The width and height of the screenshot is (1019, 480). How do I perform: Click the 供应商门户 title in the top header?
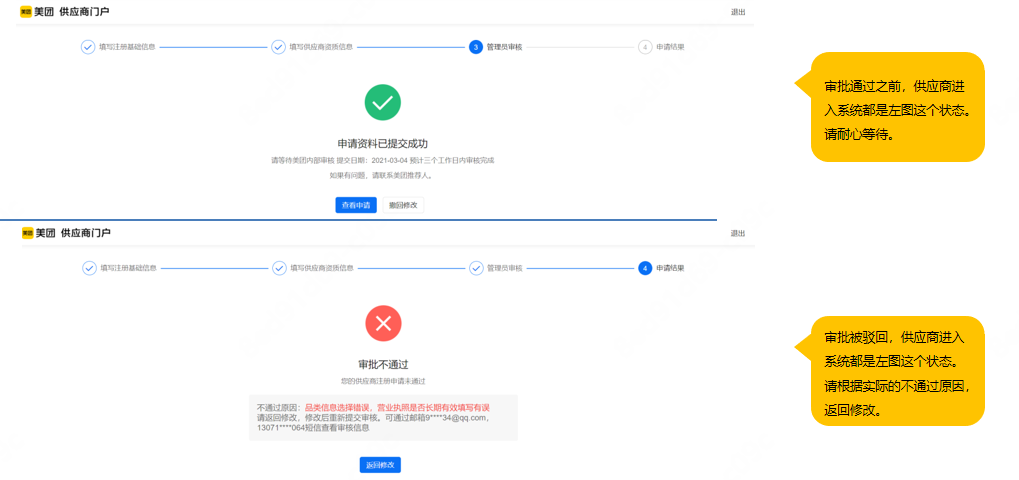[84, 12]
